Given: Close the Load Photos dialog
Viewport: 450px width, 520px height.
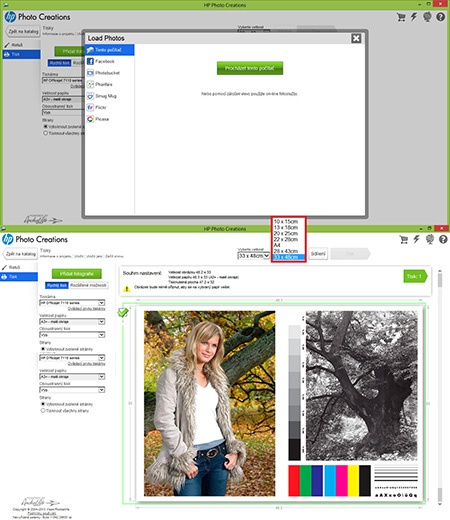Looking at the screenshot, I should (x=356, y=38).
